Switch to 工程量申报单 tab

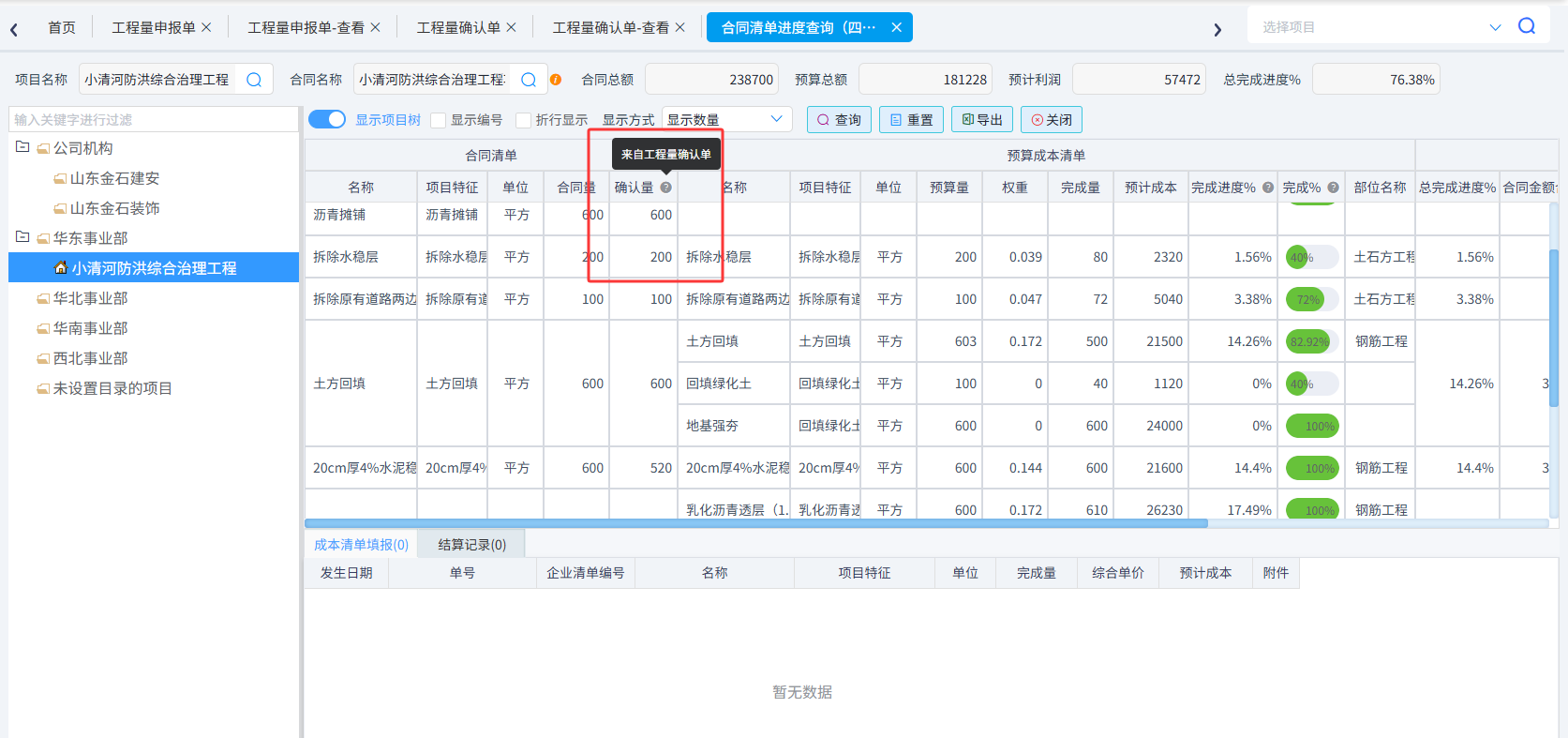(x=154, y=27)
